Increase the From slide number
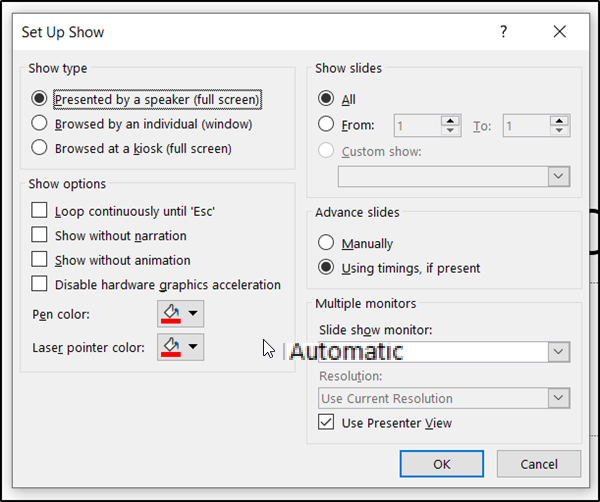Screen dimensions: 600x502 pyautogui.click(x=450, y=121)
